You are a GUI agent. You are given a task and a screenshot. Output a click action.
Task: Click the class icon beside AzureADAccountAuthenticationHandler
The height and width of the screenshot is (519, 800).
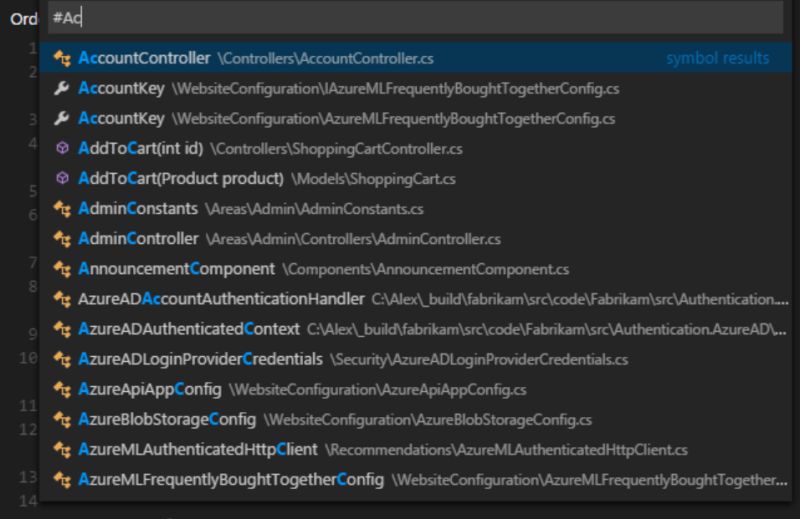click(62, 299)
